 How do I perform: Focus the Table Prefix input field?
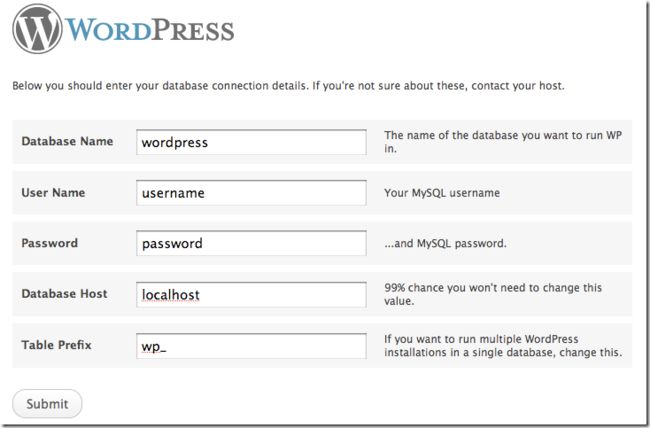pos(251,346)
